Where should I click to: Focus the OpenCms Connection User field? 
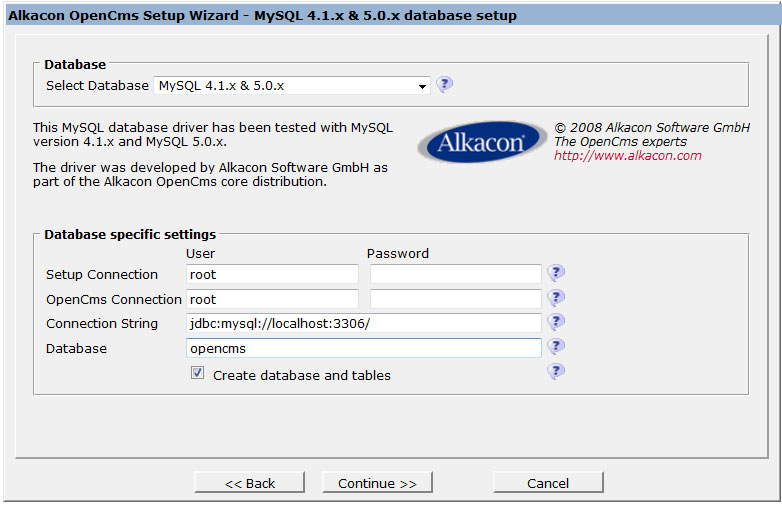click(272, 299)
